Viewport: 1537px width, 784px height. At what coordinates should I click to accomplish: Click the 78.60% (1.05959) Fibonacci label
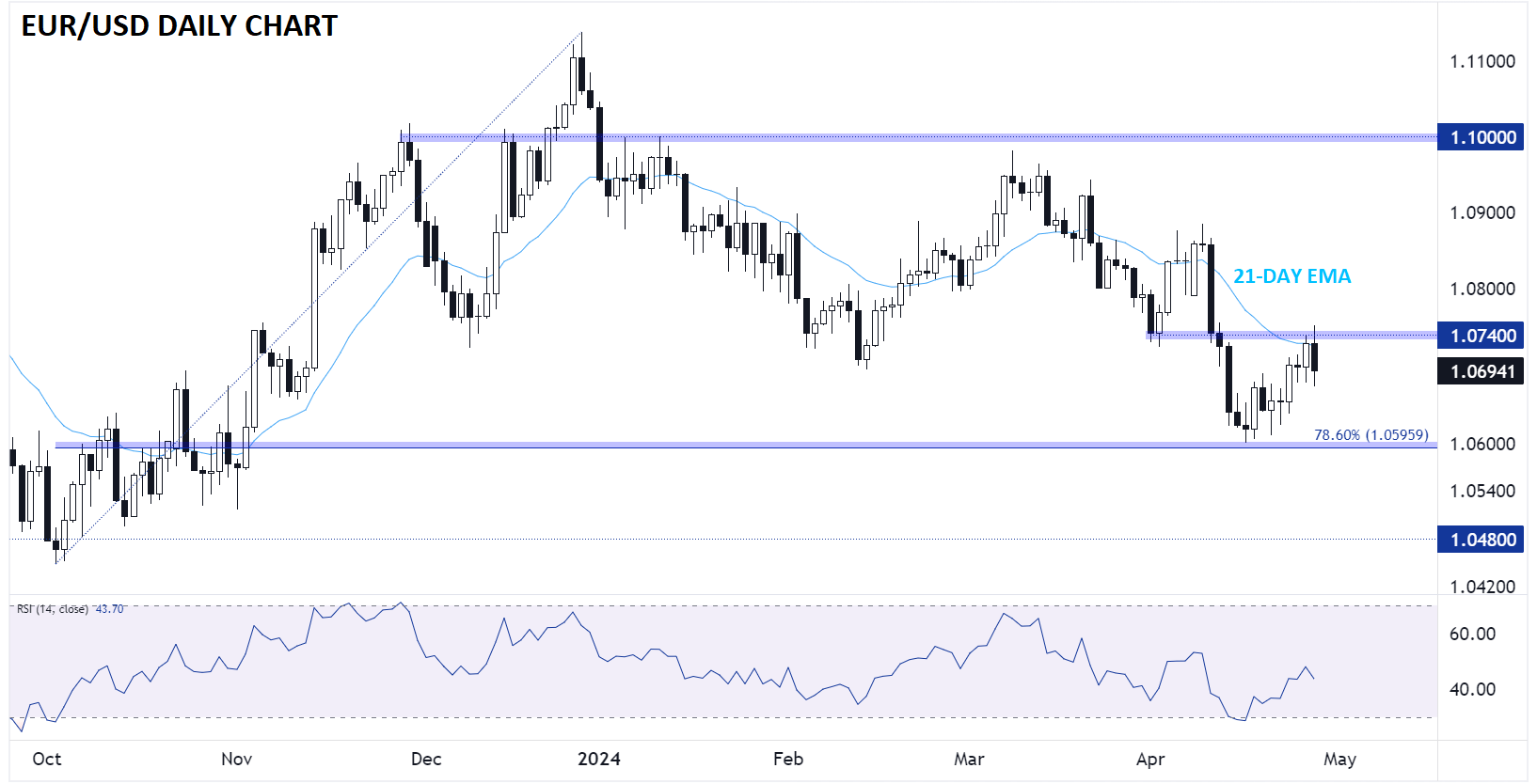(1371, 435)
